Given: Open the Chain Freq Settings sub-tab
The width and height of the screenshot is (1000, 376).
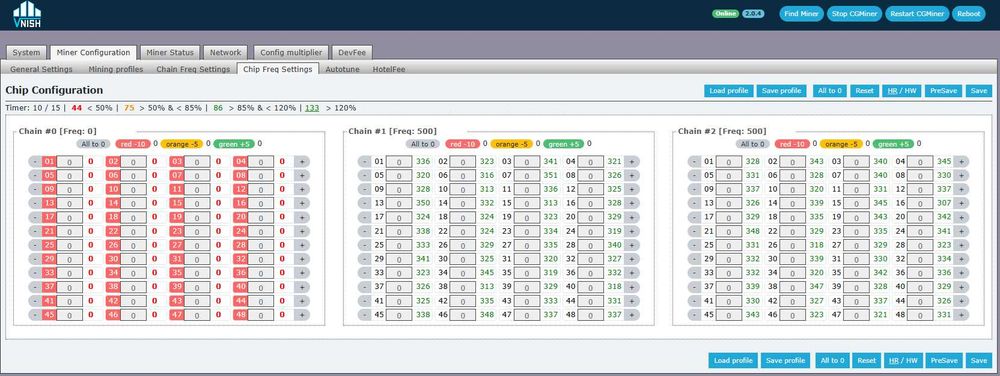Looking at the screenshot, I should 193,69.
